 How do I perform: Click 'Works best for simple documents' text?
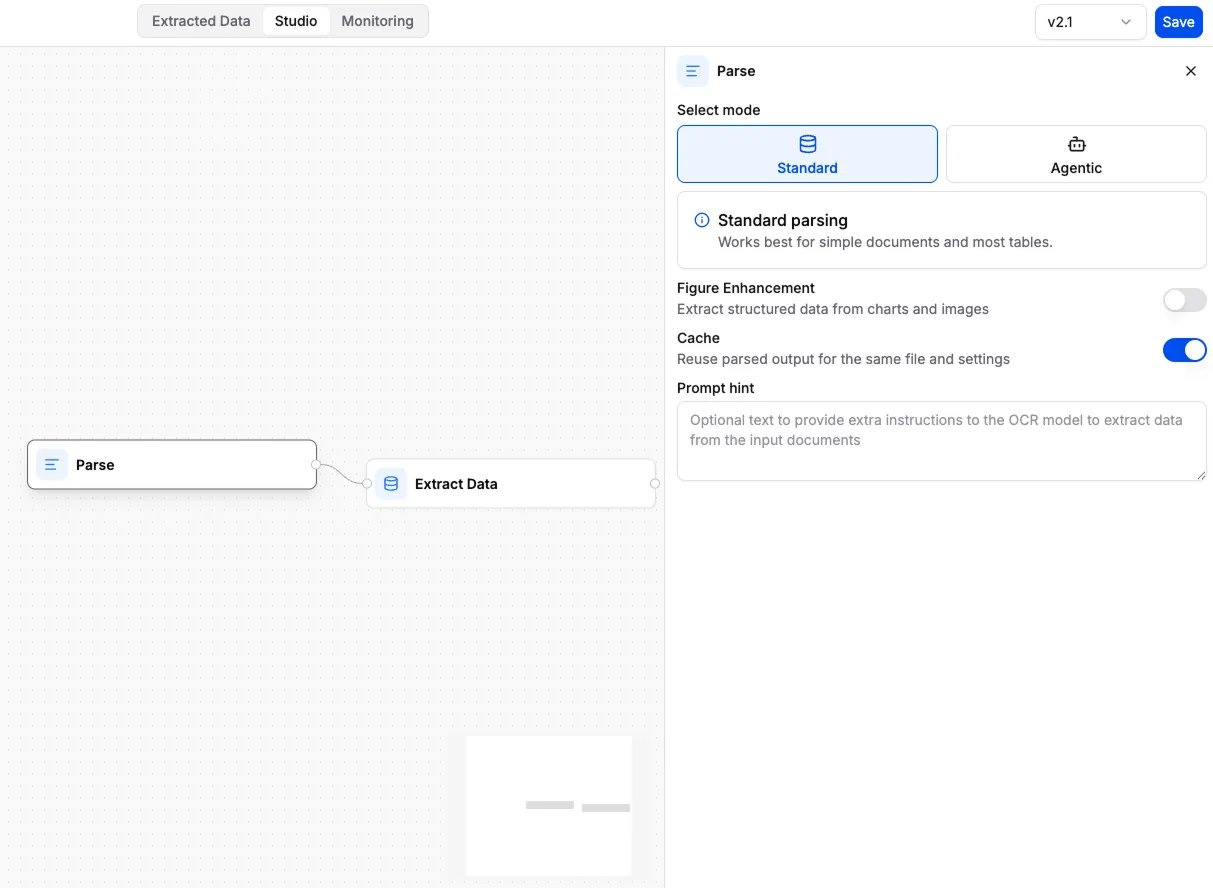[x=885, y=242]
